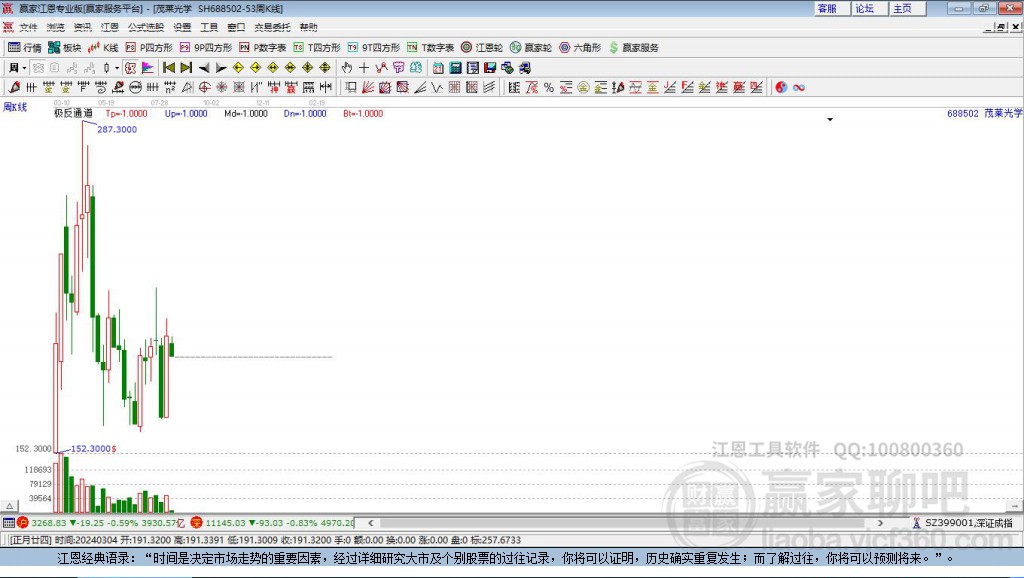
Task: Open the 浏览 menu
Action: click(x=56, y=27)
